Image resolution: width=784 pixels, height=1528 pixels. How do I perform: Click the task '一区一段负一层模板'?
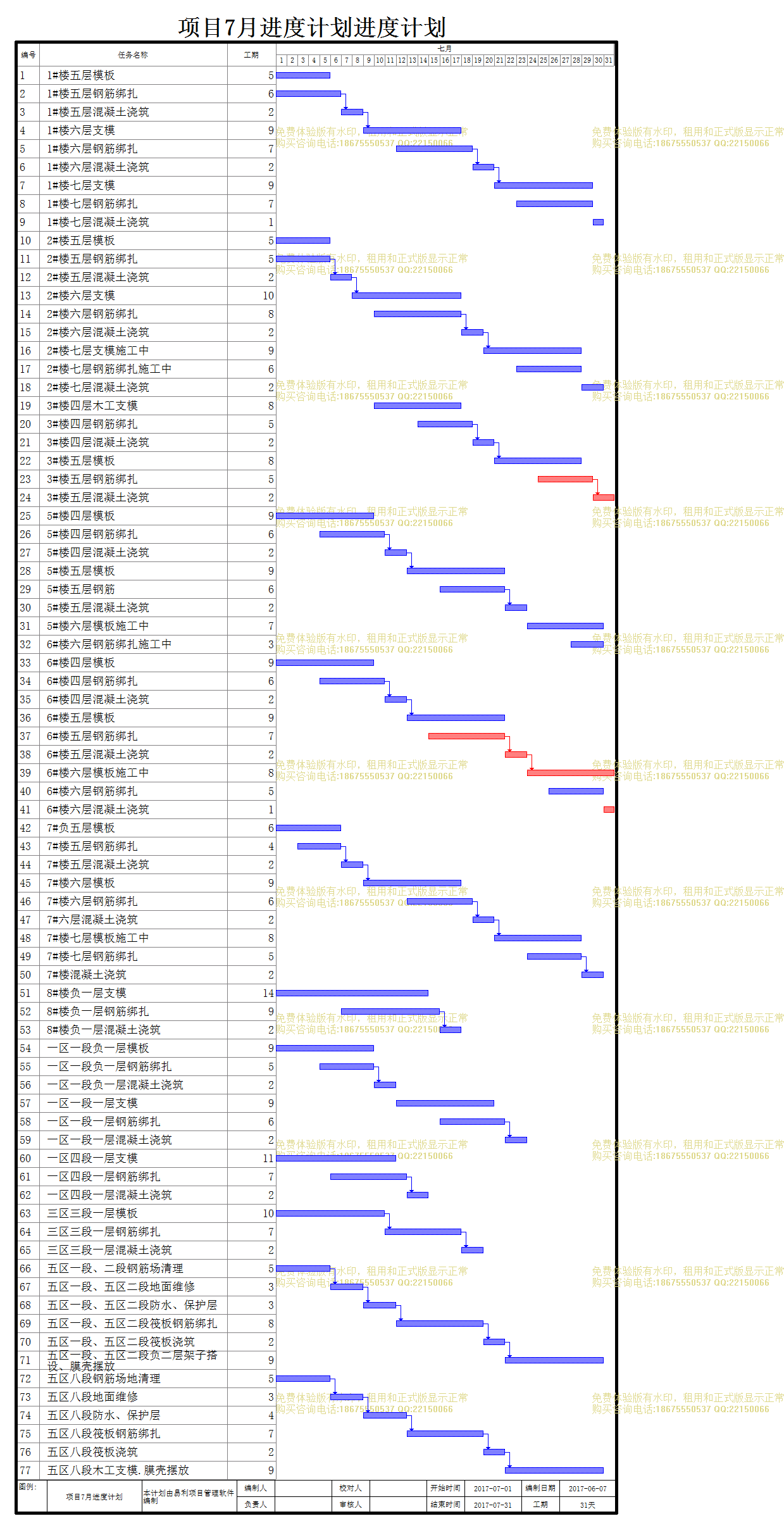[98, 1048]
